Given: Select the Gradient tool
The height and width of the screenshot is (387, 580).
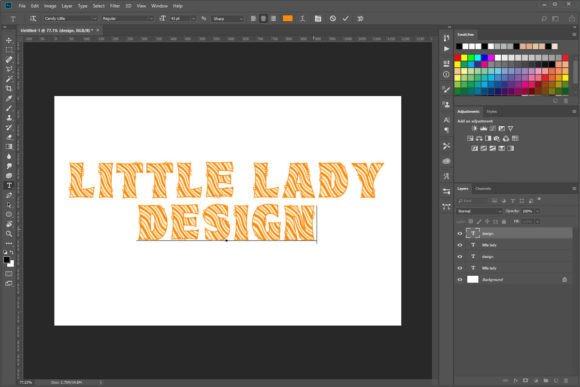Looking at the screenshot, I should coord(9,147).
